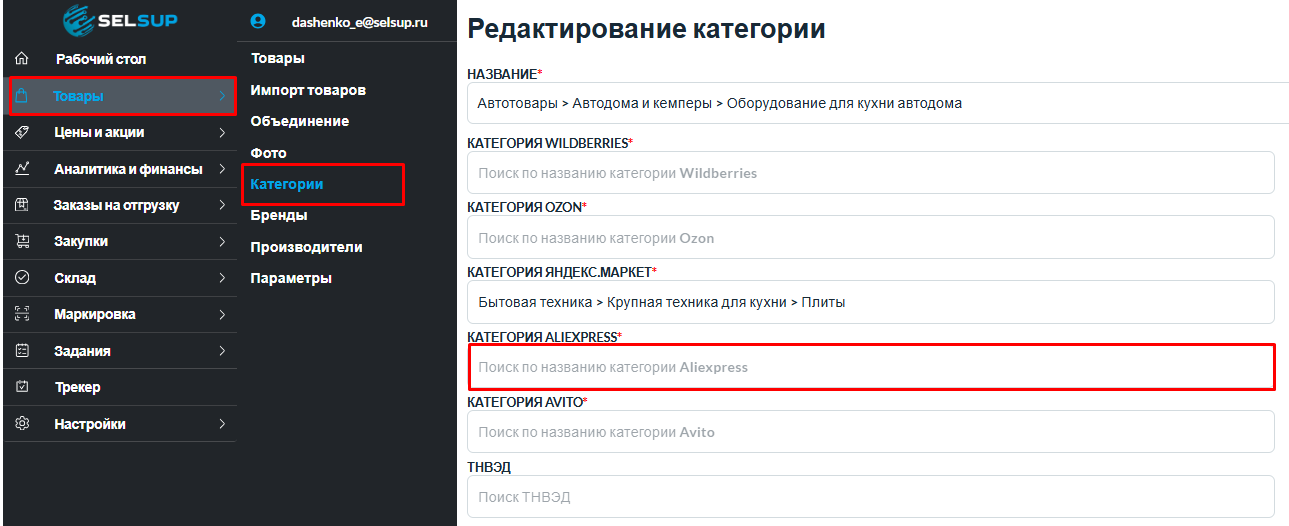The width and height of the screenshot is (1289, 526).
Task: Expand the Маркировка chevron
Action: coord(221,314)
